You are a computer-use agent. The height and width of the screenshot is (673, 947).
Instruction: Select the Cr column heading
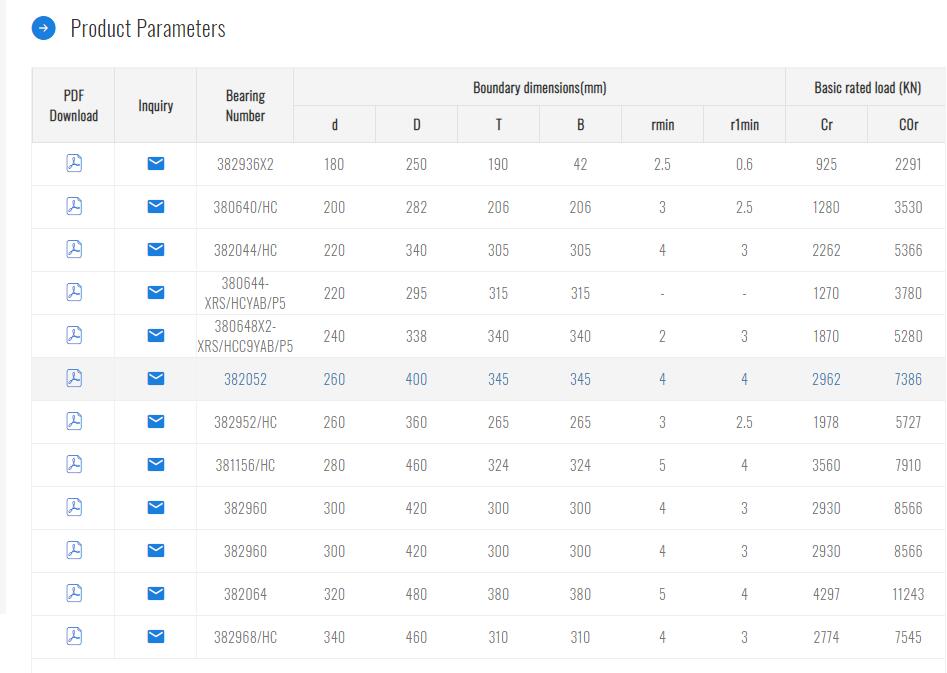pos(826,124)
